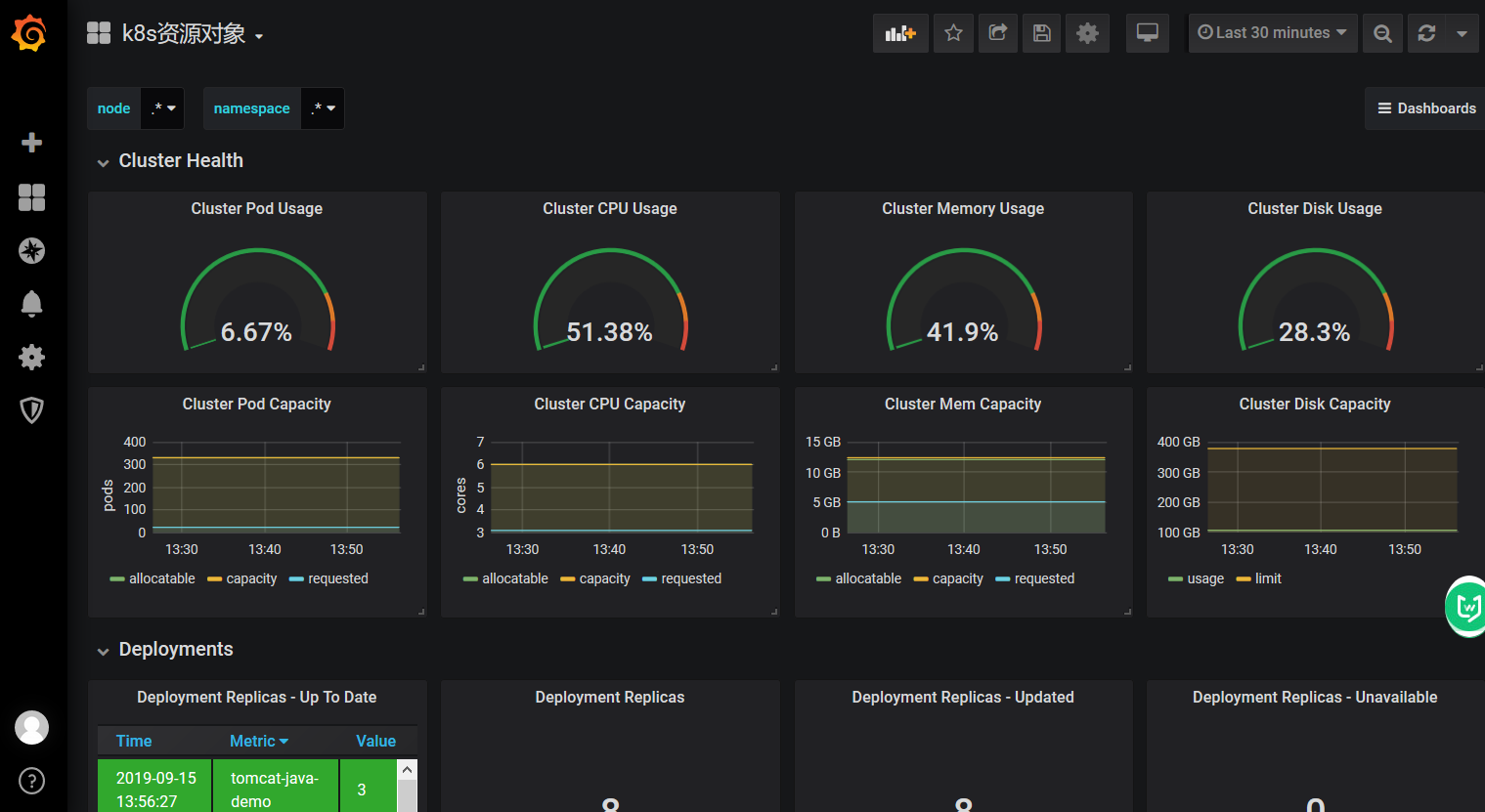Sort table by Time column
The width and height of the screenshot is (1485, 812).
pyautogui.click(x=134, y=741)
